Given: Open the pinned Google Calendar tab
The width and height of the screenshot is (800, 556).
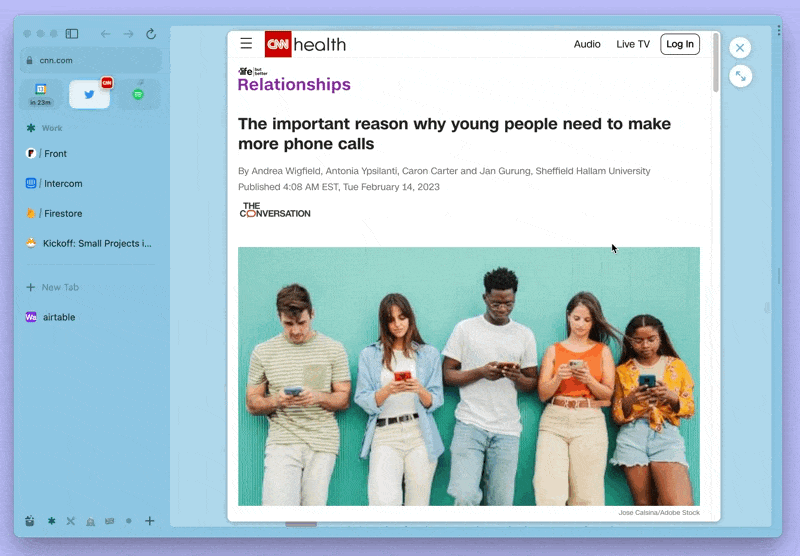Looking at the screenshot, I should [x=41, y=94].
